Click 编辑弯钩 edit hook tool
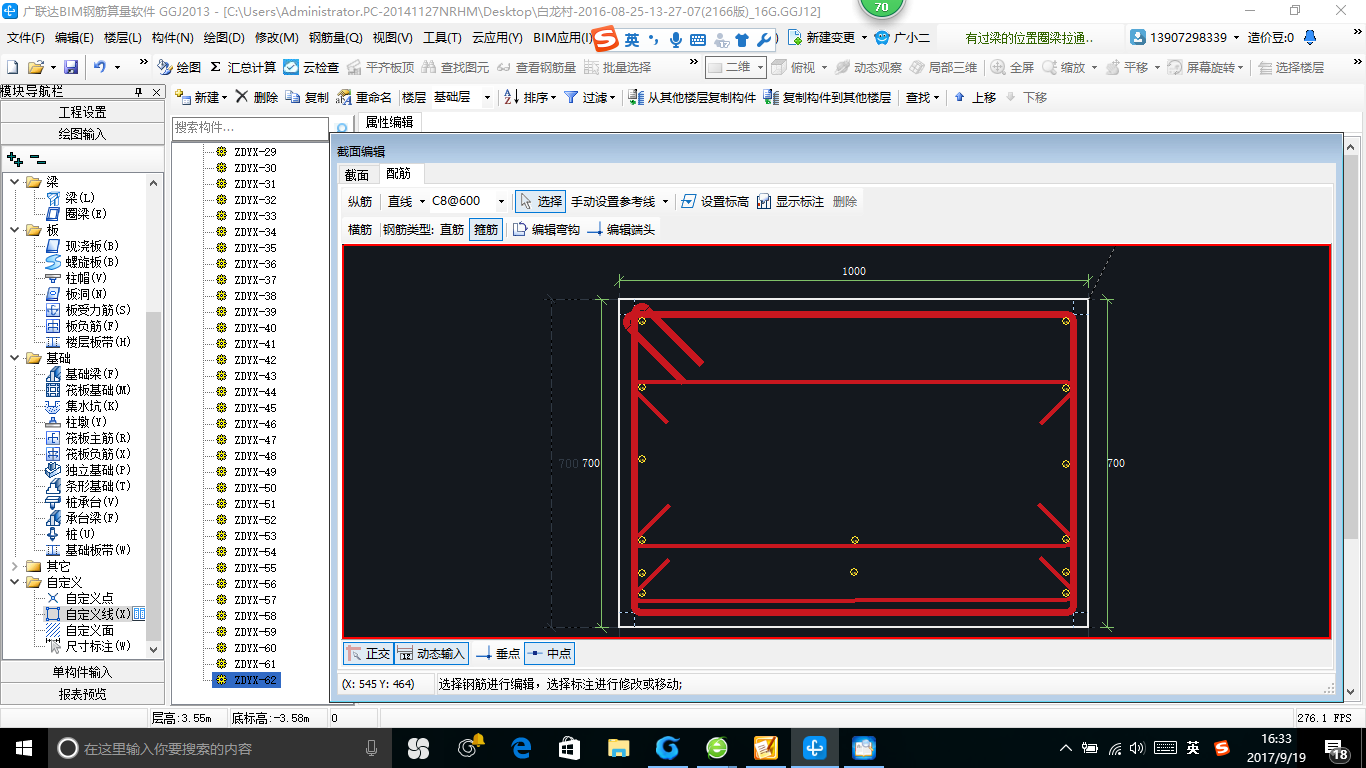The height and width of the screenshot is (768, 1366). coord(546,229)
